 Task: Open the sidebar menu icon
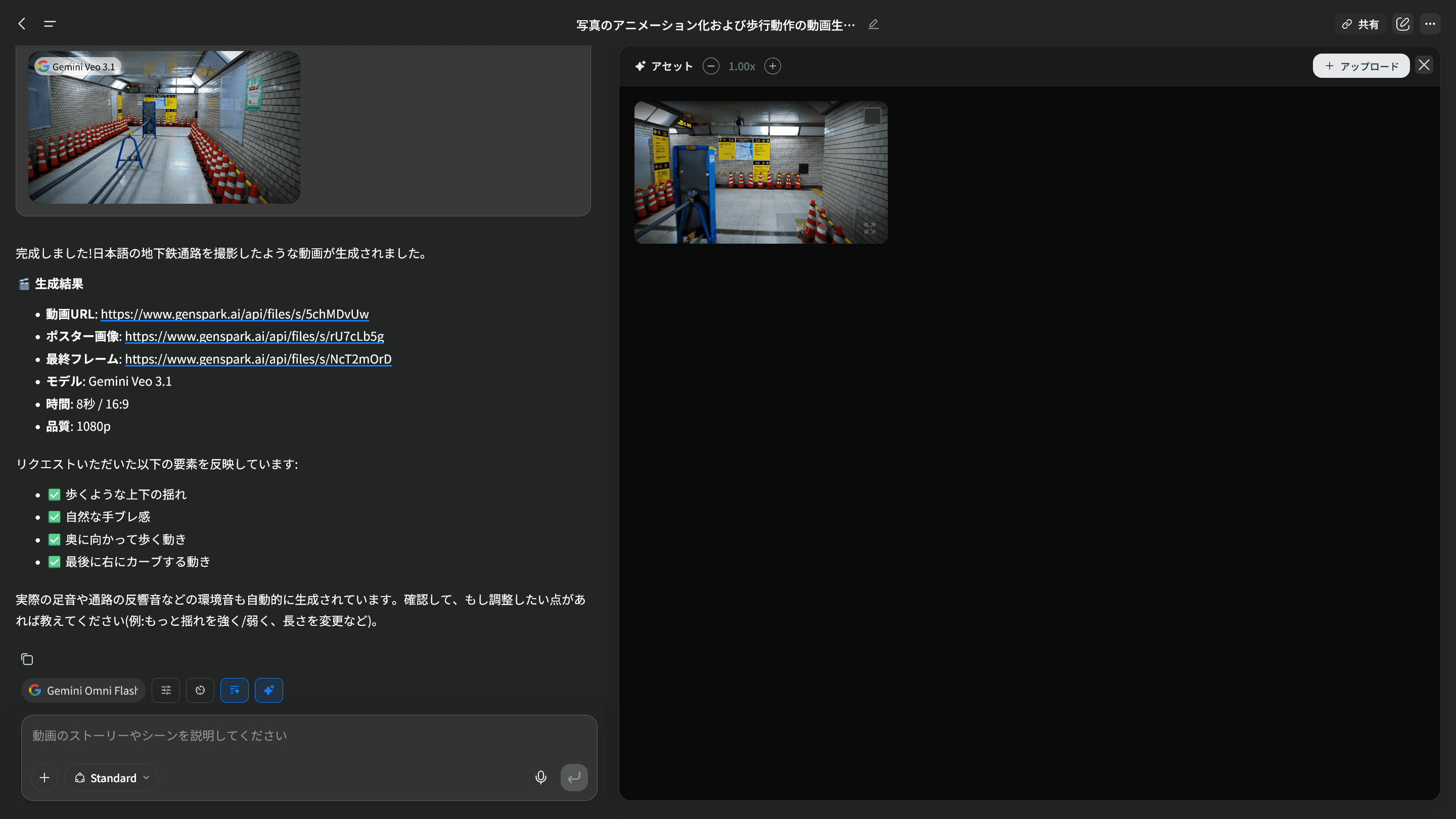[50, 24]
